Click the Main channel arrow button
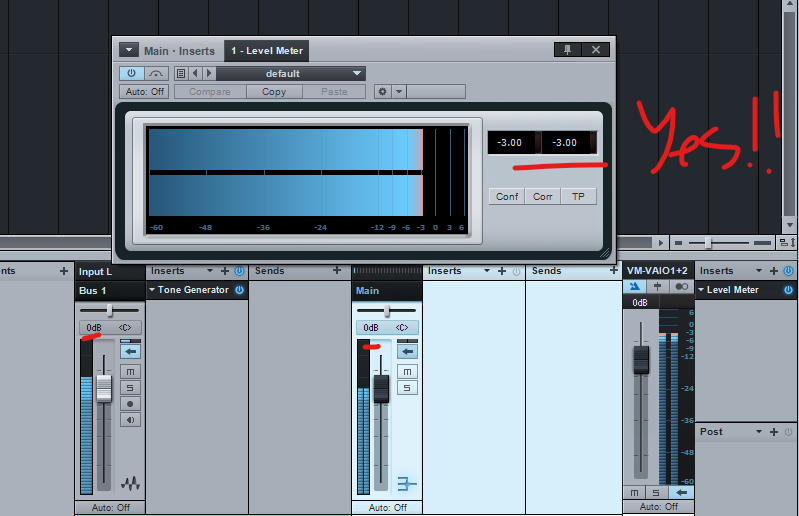799x516 pixels. click(407, 351)
